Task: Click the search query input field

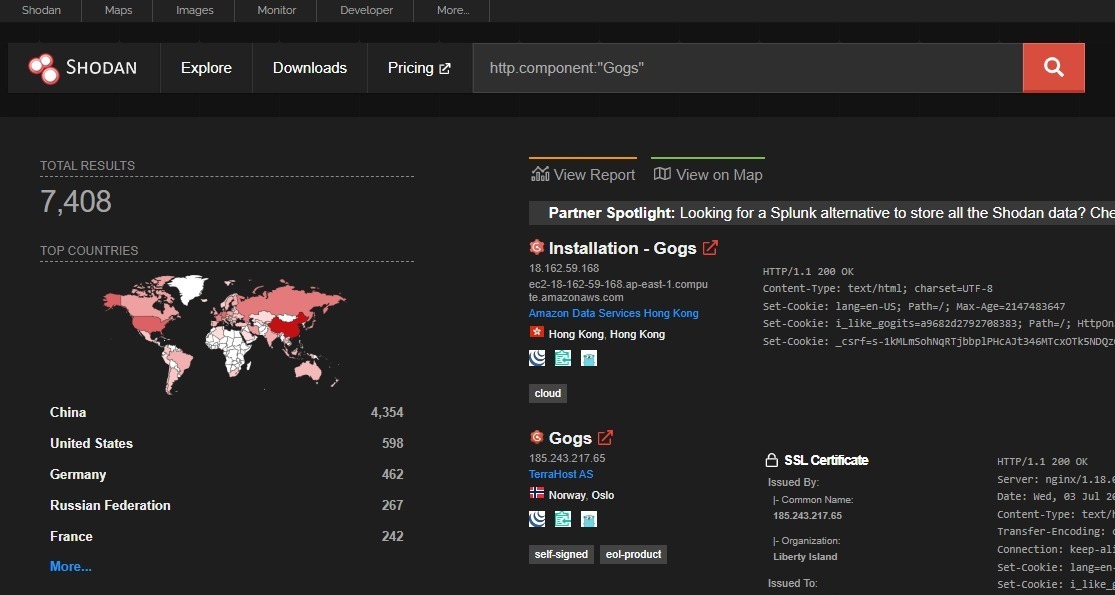Action: (747, 68)
